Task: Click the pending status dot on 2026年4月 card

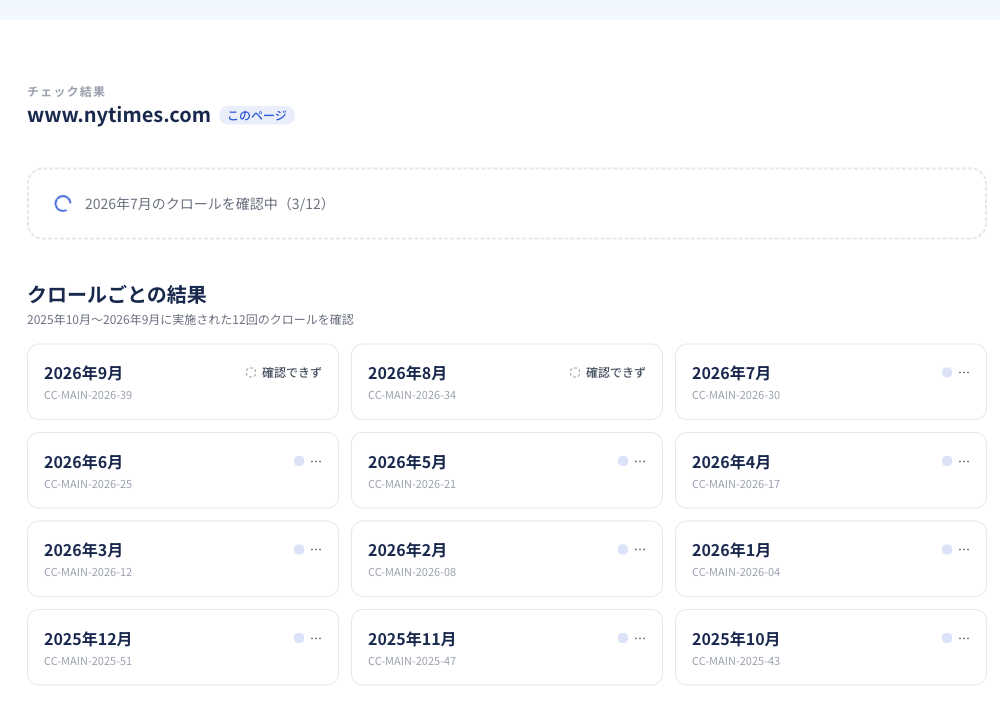Action: click(947, 461)
